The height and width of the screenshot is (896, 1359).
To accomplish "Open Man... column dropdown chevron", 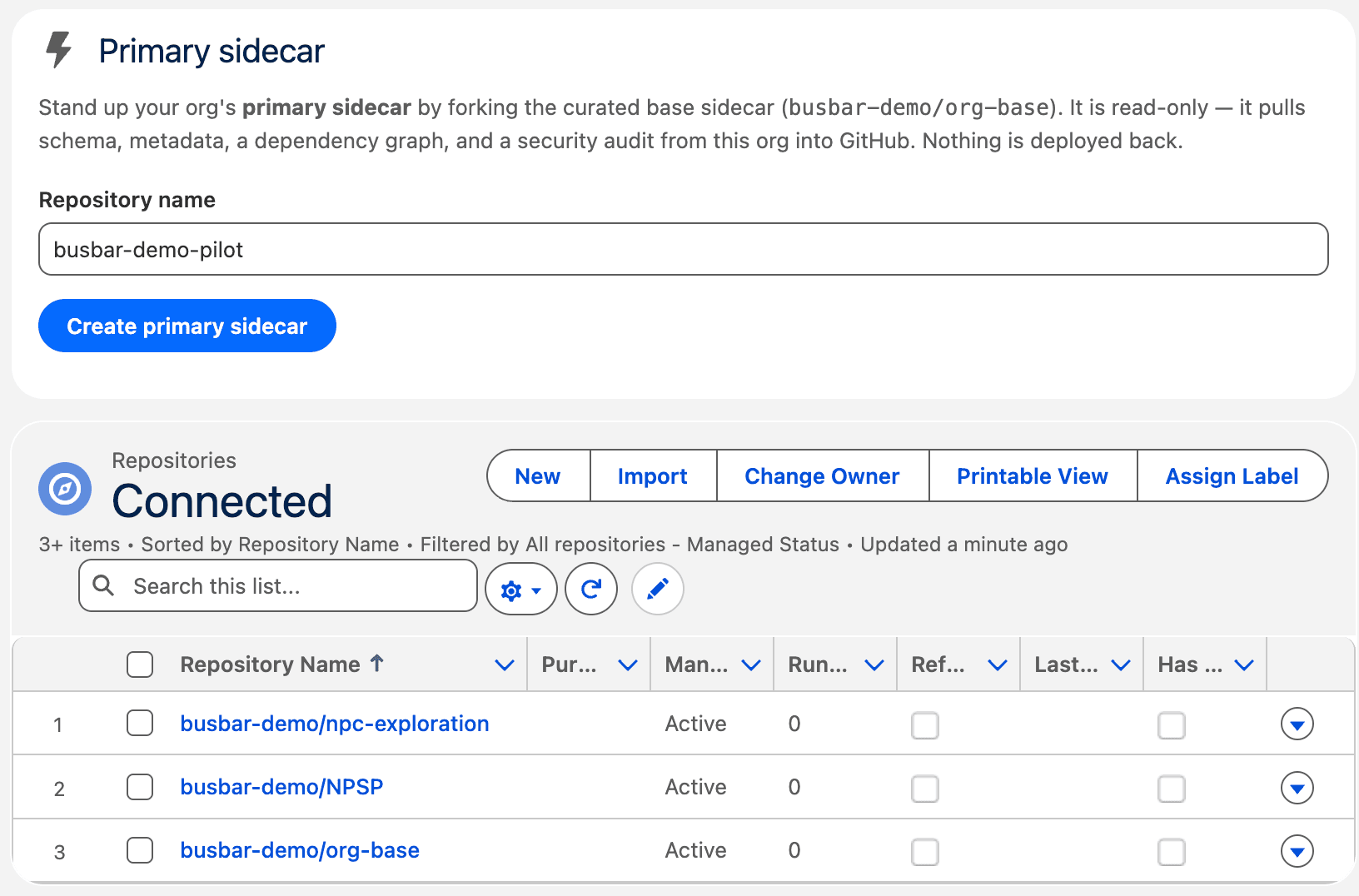I will (x=751, y=665).
